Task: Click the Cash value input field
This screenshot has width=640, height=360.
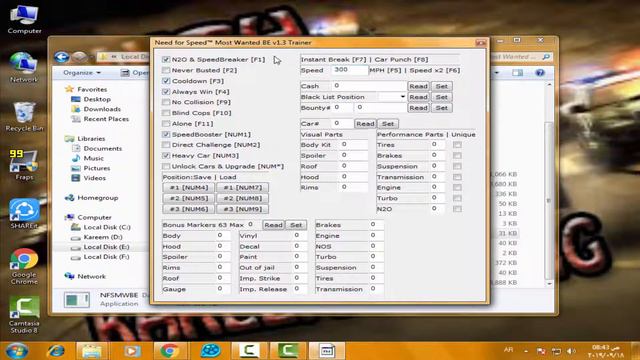Action: (369, 86)
